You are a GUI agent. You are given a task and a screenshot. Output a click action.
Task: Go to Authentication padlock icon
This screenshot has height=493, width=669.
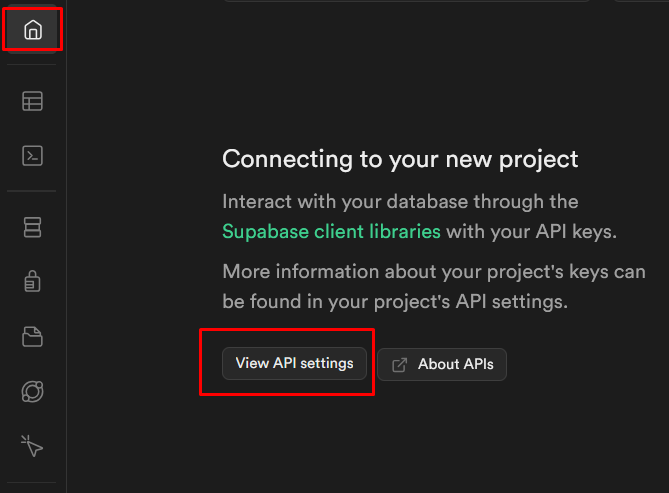[32, 281]
